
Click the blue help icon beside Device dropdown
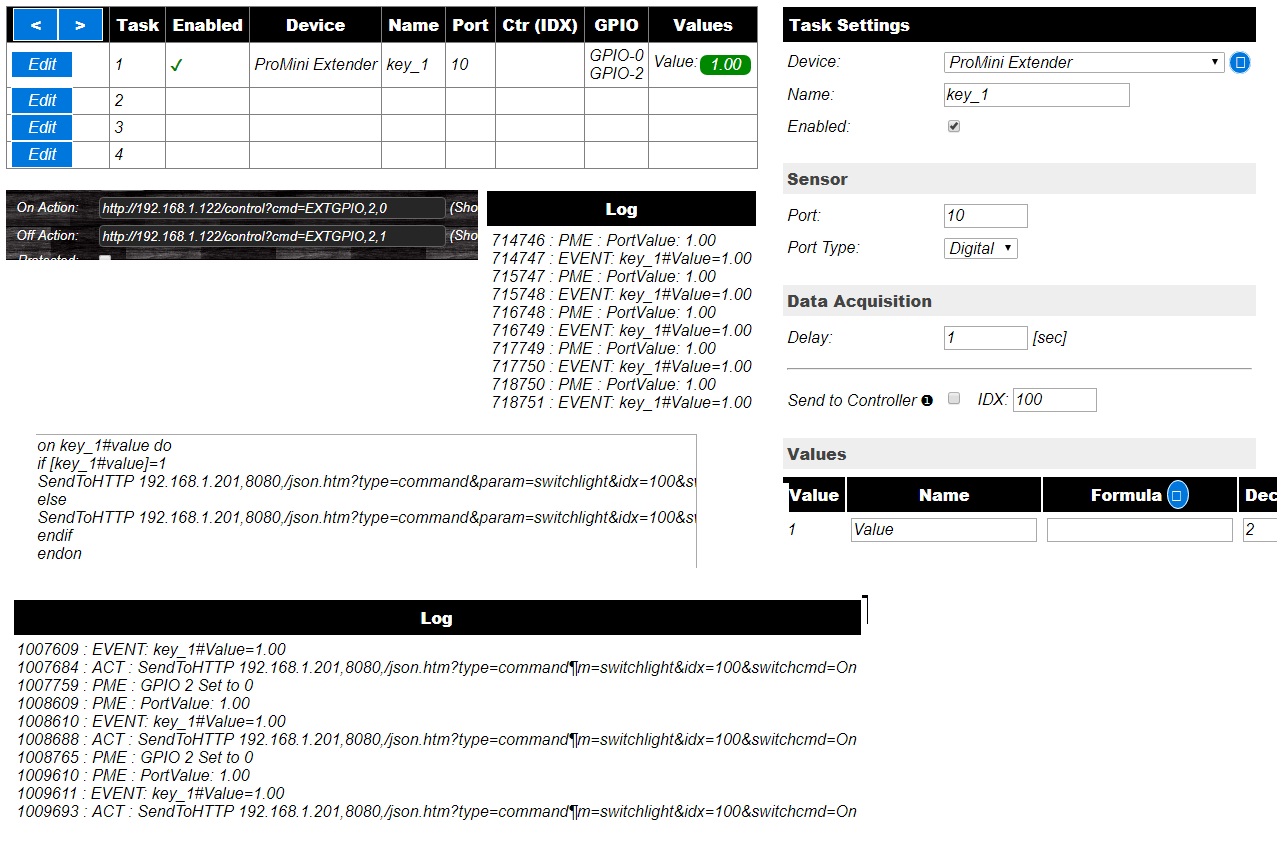(x=1240, y=62)
